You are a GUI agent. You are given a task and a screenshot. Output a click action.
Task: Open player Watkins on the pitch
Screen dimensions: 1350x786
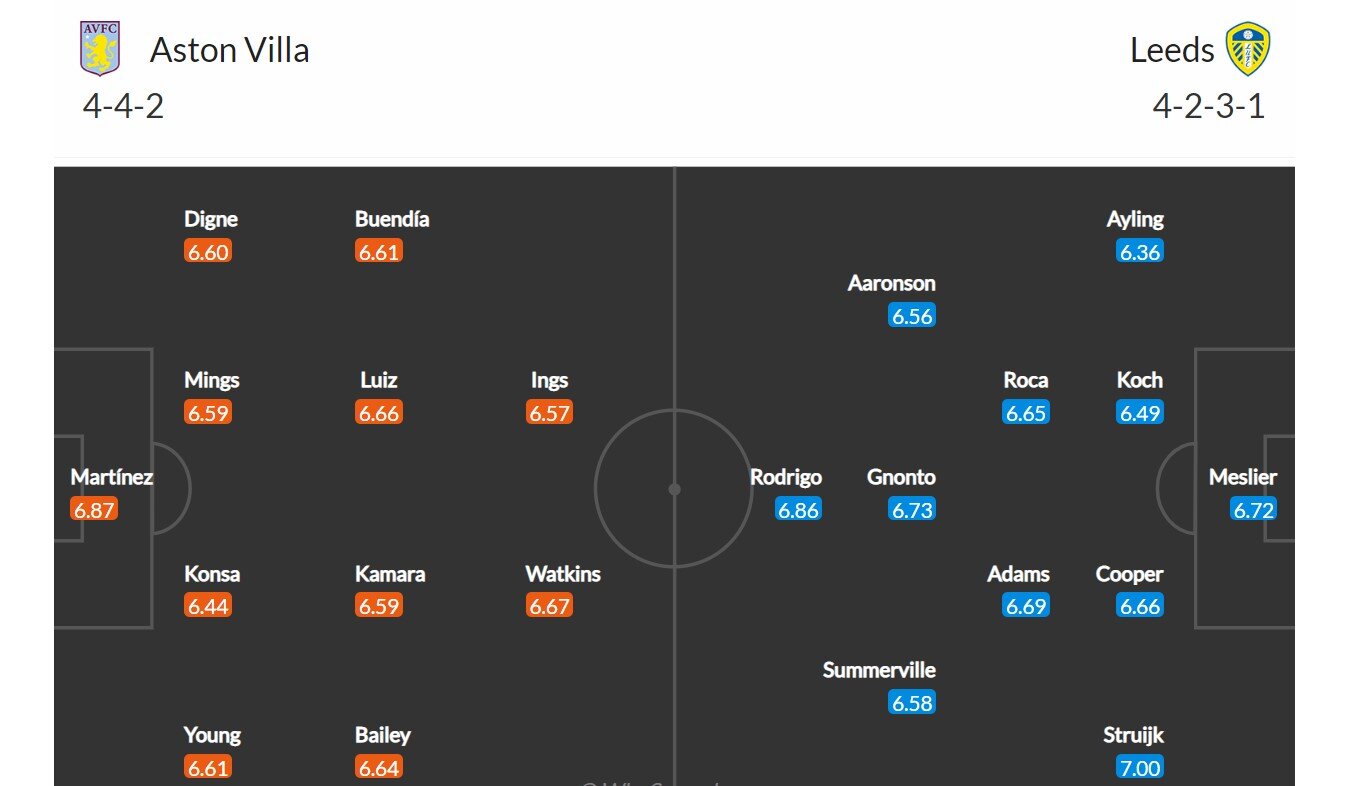tap(563, 574)
